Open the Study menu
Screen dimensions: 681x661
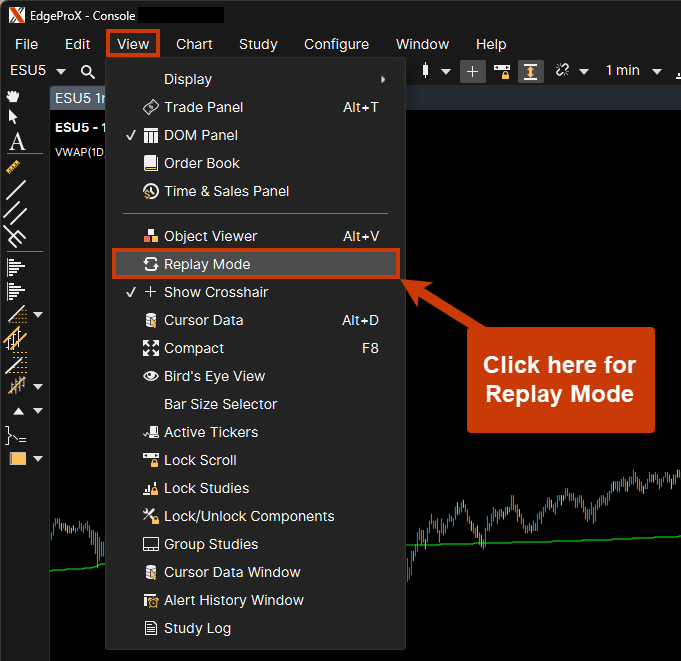258,44
